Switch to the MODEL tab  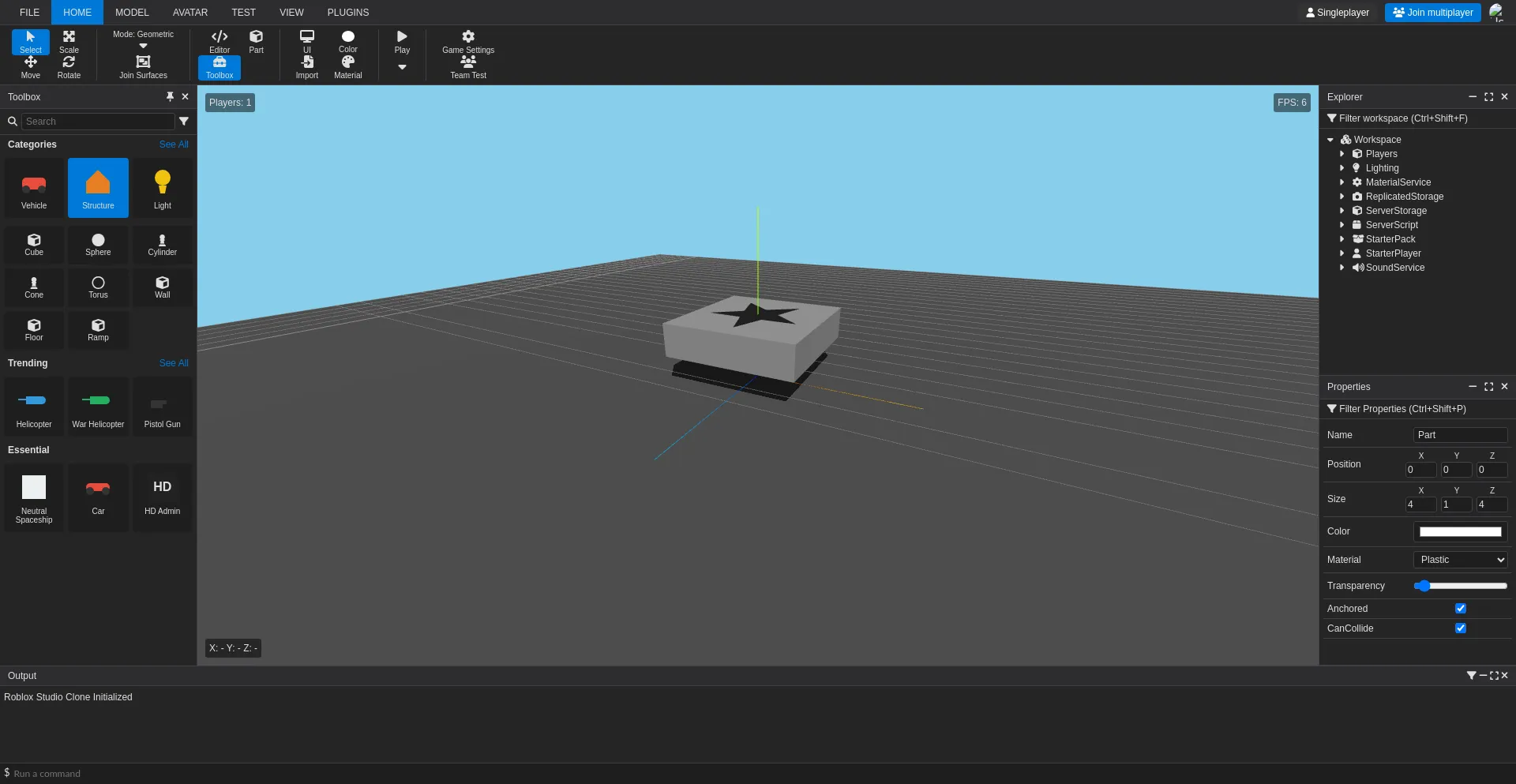click(x=132, y=12)
